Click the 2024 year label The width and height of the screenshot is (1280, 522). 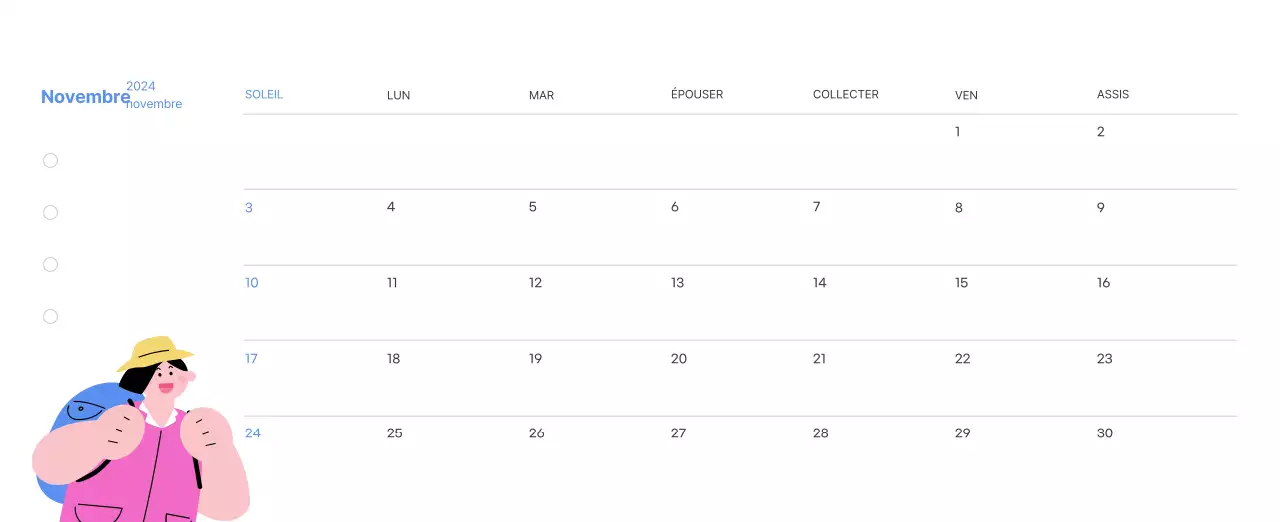[x=141, y=86]
